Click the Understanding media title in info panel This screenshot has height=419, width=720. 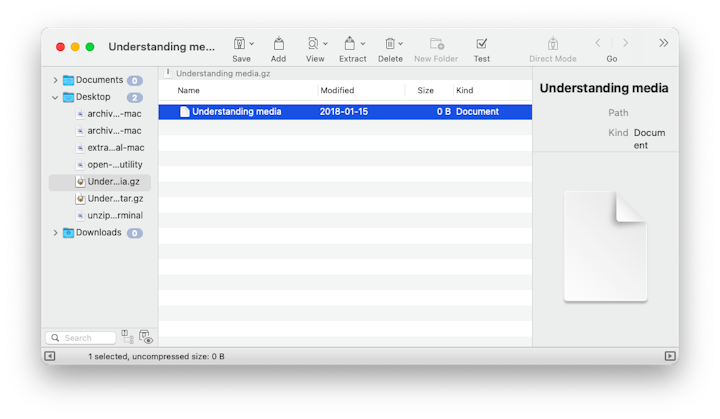click(604, 88)
